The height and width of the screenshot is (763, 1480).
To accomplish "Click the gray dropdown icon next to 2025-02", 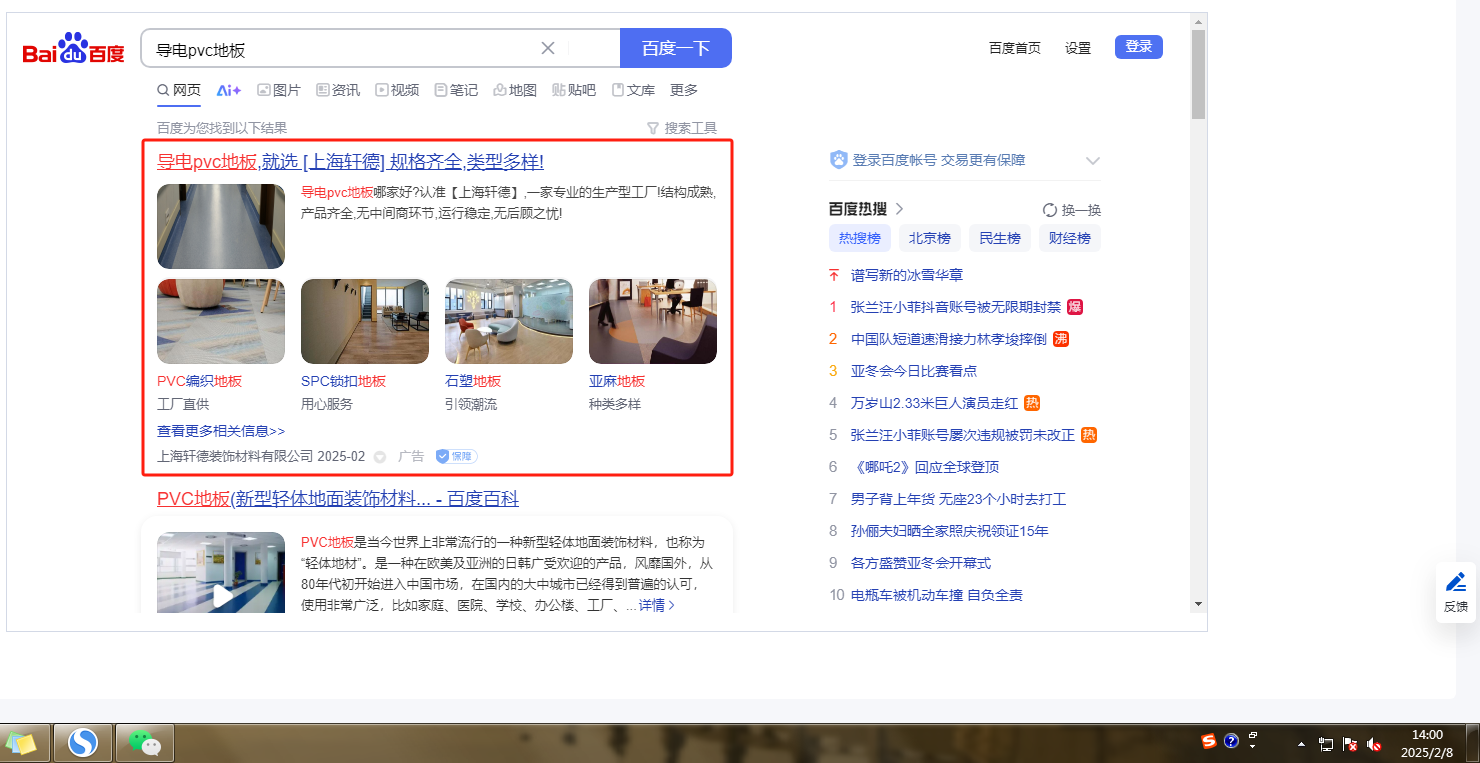I will tap(380, 457).
